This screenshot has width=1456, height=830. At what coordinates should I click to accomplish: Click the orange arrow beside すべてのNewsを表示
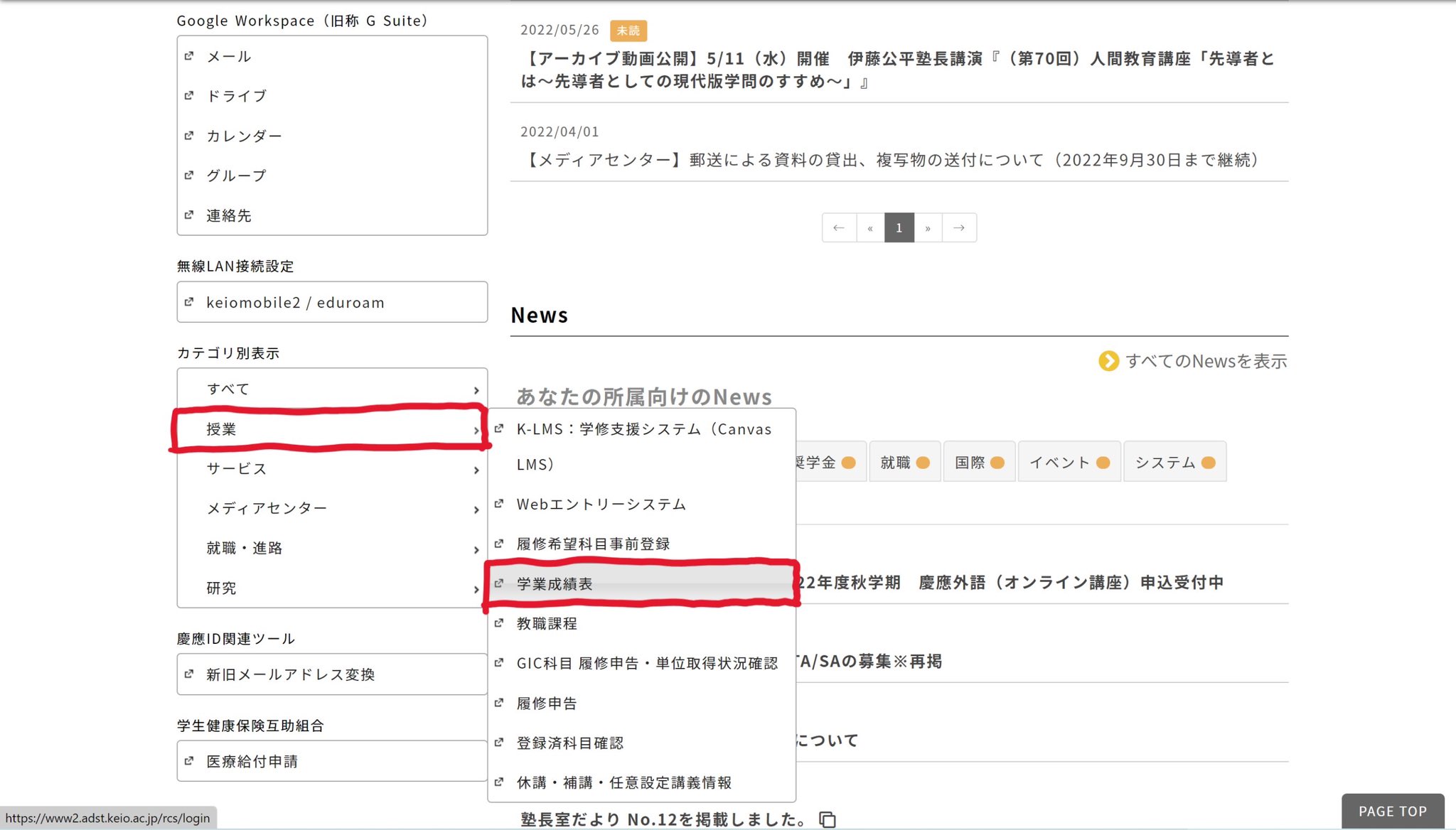tap(1109, 361)
